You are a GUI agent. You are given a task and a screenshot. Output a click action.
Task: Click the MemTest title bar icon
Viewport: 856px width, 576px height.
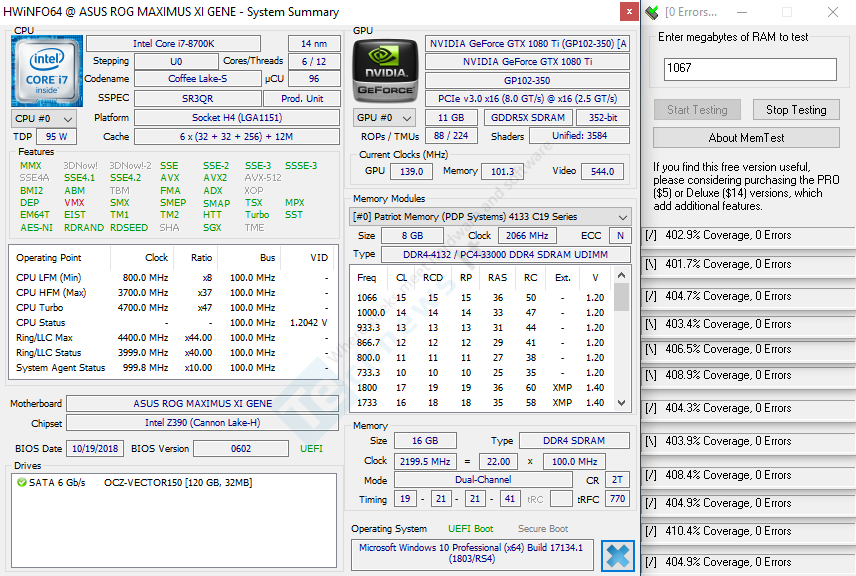[652, 12]
